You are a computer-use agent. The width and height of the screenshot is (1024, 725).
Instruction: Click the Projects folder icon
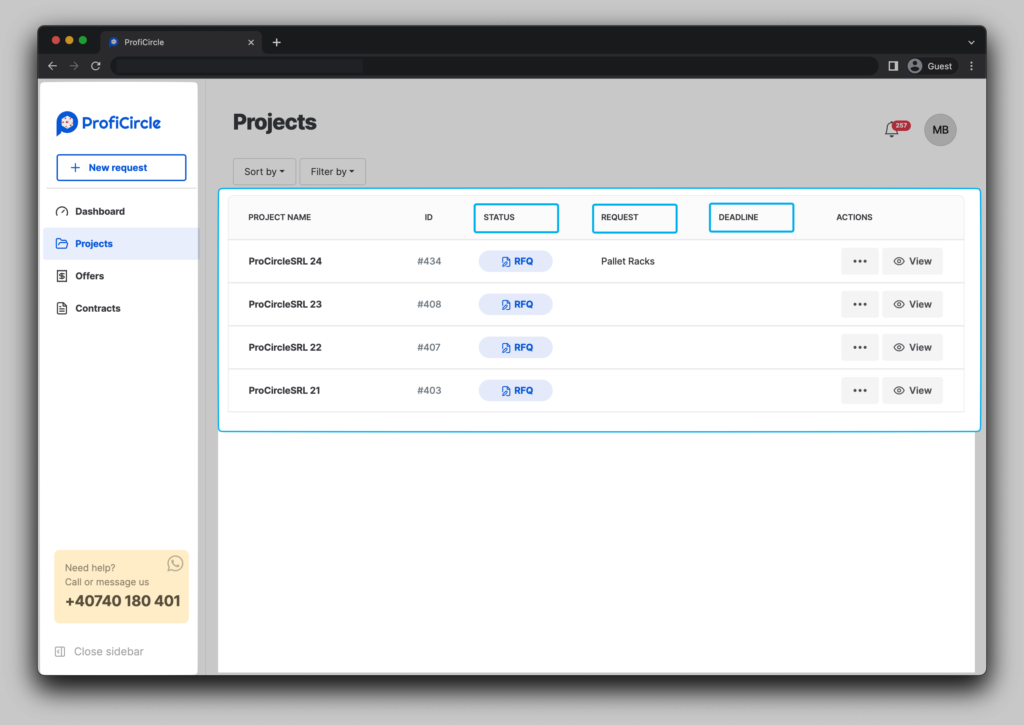62,244
